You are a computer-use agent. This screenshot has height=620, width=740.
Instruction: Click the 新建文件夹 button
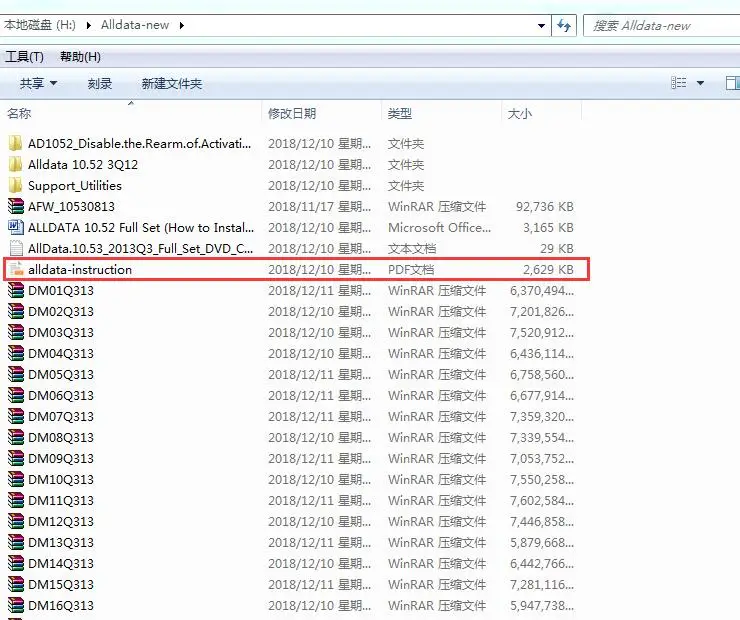coord(172,84)
